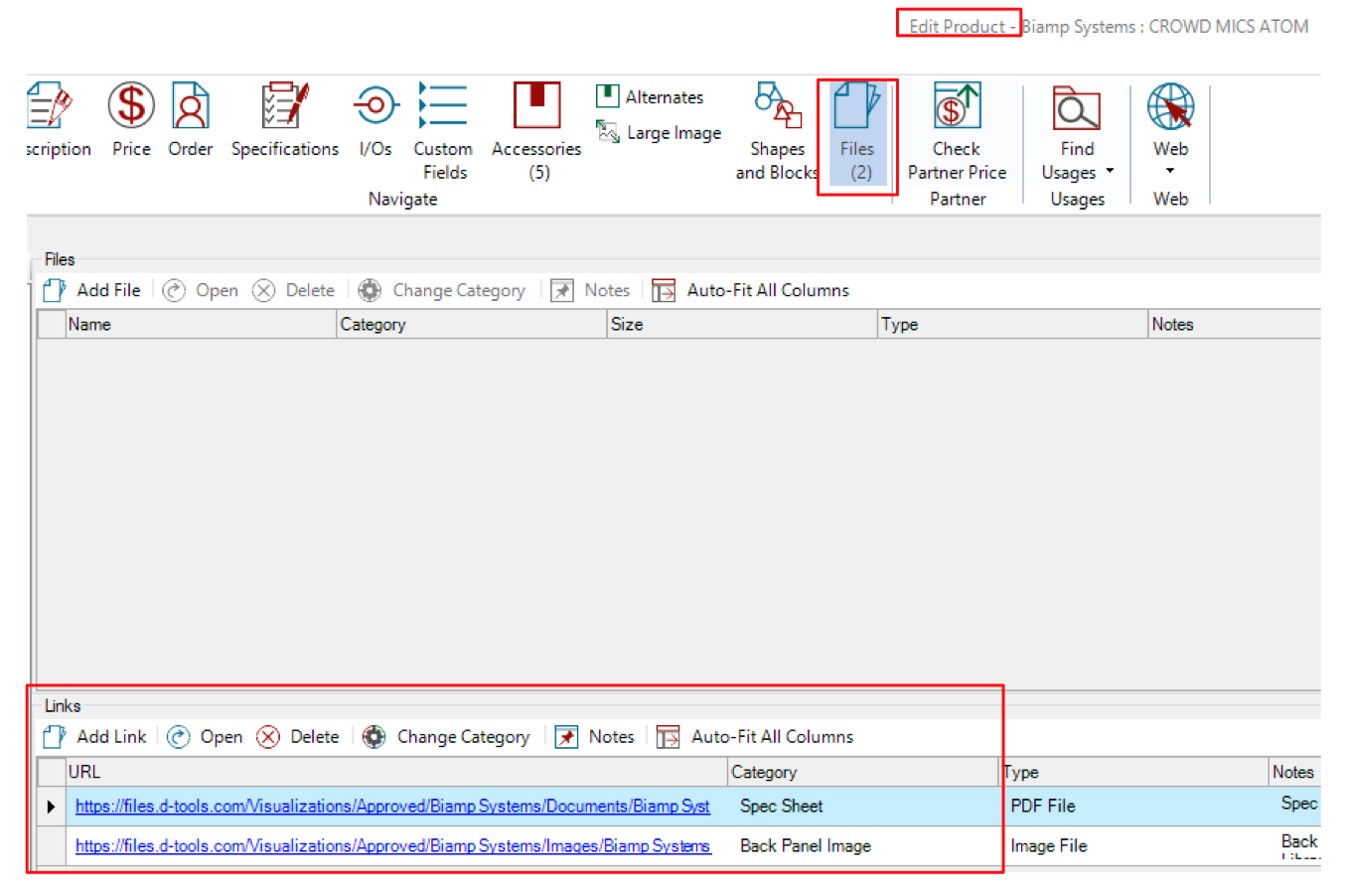The width and height of the screenshot is (1345, 896).
Task: Choose Change Category in Files toolbar
Action: [x=442, y=290]
